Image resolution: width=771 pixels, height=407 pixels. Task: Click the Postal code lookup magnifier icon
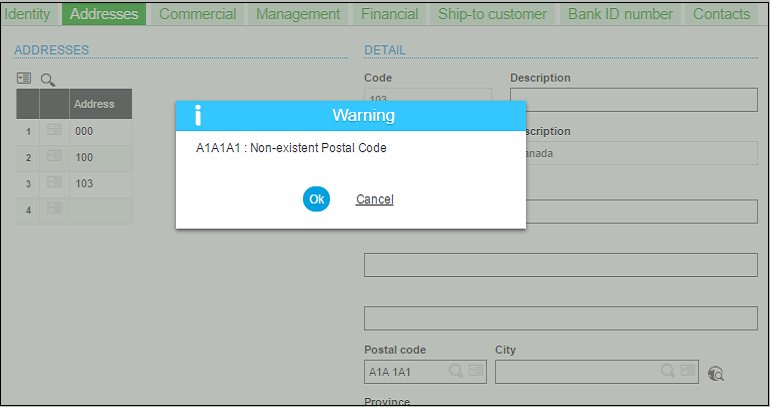point(456,371)
